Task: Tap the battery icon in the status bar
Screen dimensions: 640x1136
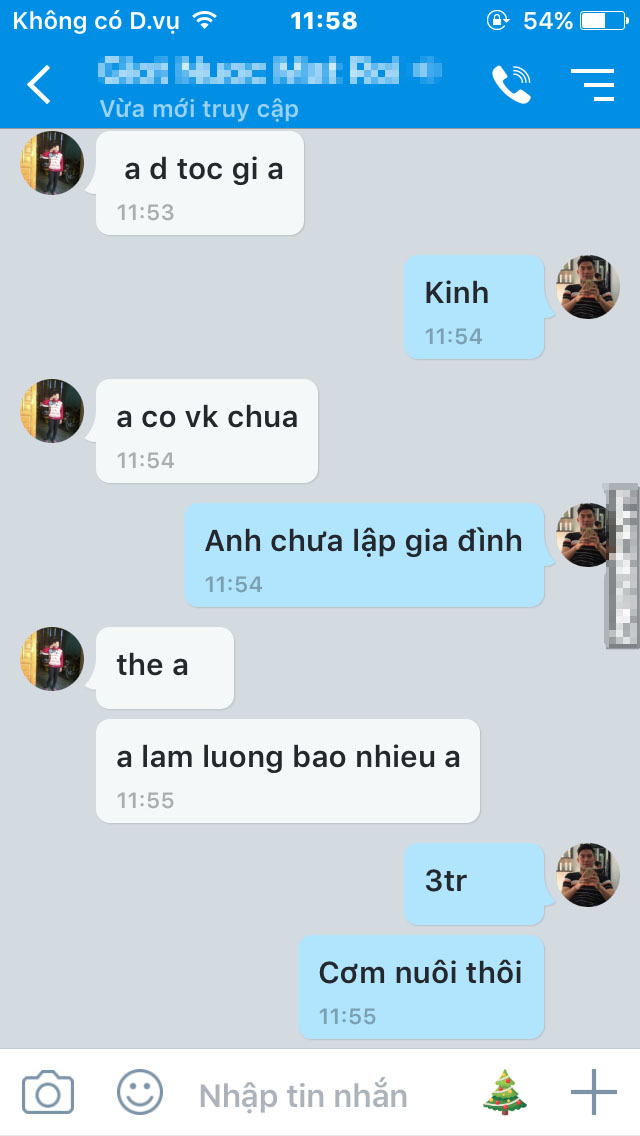Action: pyautogui.click(x=604, y=20)
